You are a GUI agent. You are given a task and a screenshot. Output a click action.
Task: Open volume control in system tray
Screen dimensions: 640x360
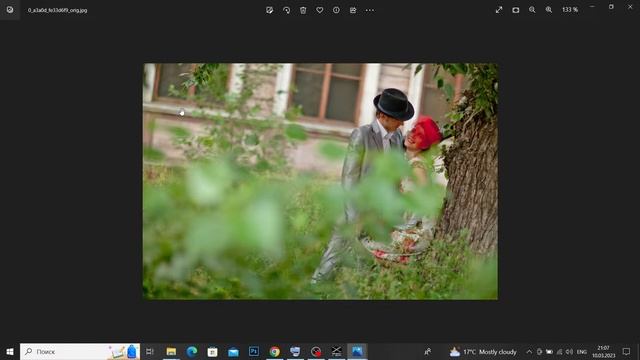569,351
